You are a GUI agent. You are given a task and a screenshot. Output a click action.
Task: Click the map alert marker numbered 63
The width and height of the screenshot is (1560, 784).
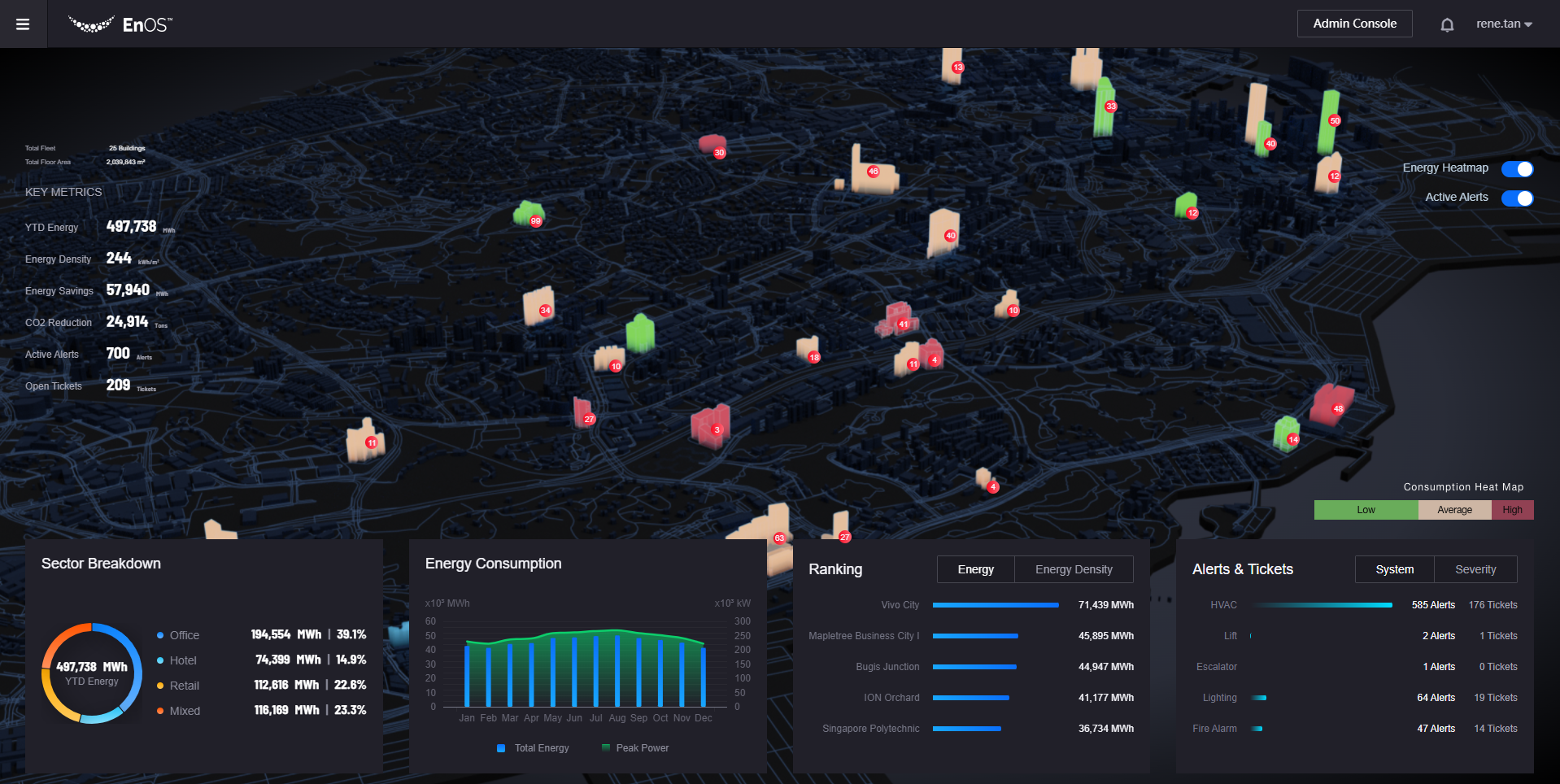click(779, 538)
